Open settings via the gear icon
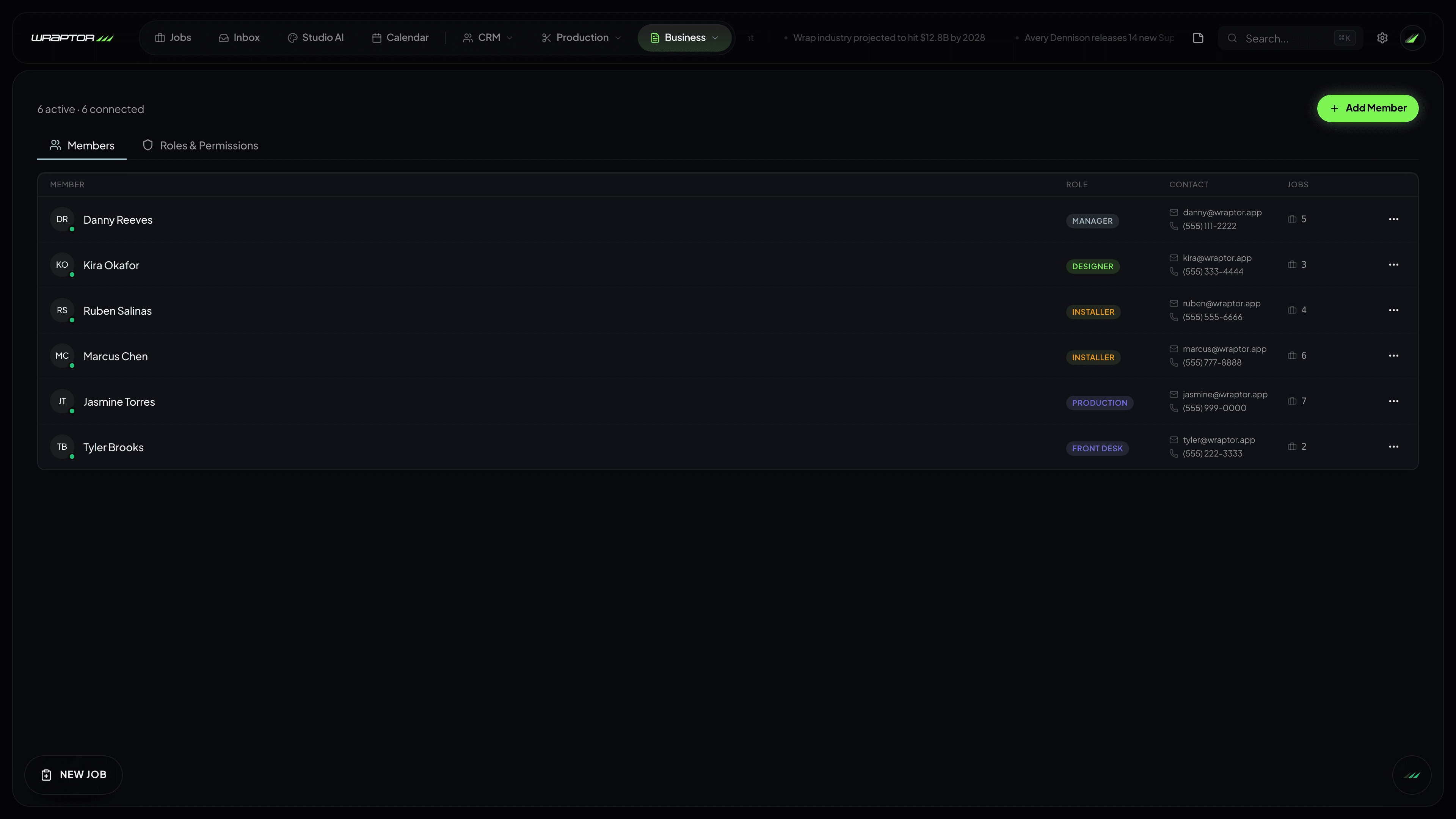The width and height of the screenshot is (1456, 819). point(1382,37)
